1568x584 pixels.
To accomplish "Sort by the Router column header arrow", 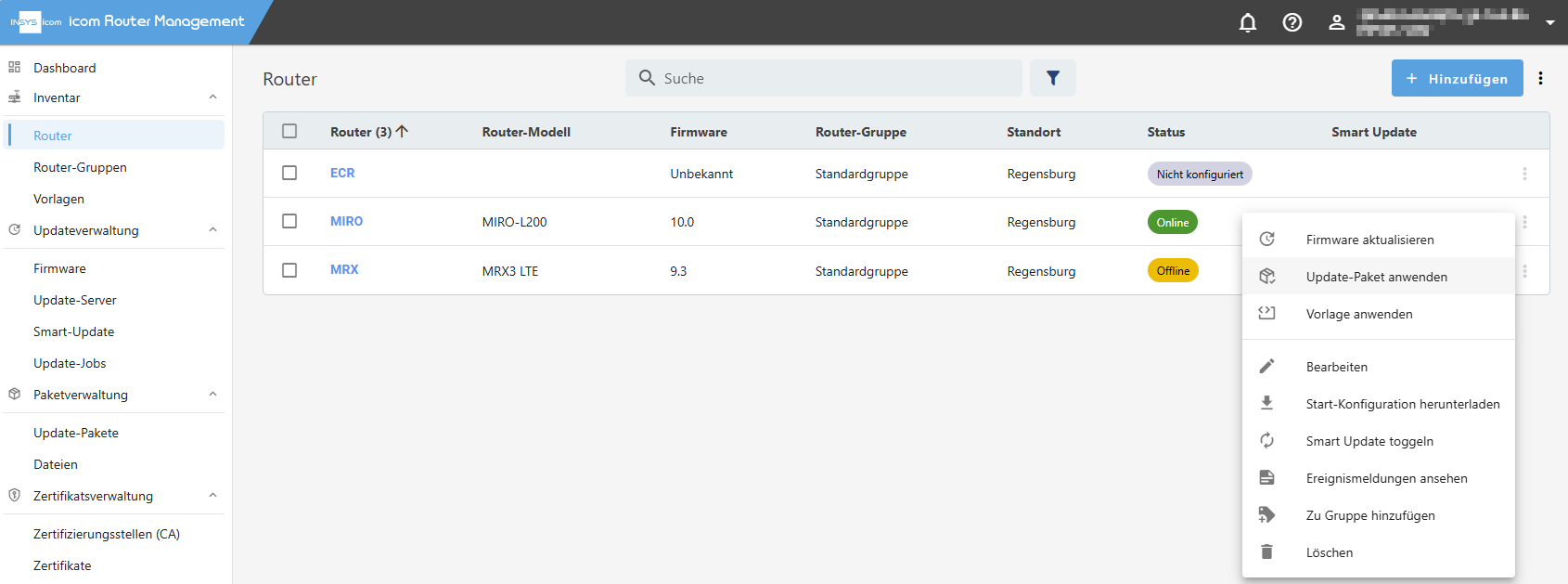I will pyautogui.click(x=402, y=131).
